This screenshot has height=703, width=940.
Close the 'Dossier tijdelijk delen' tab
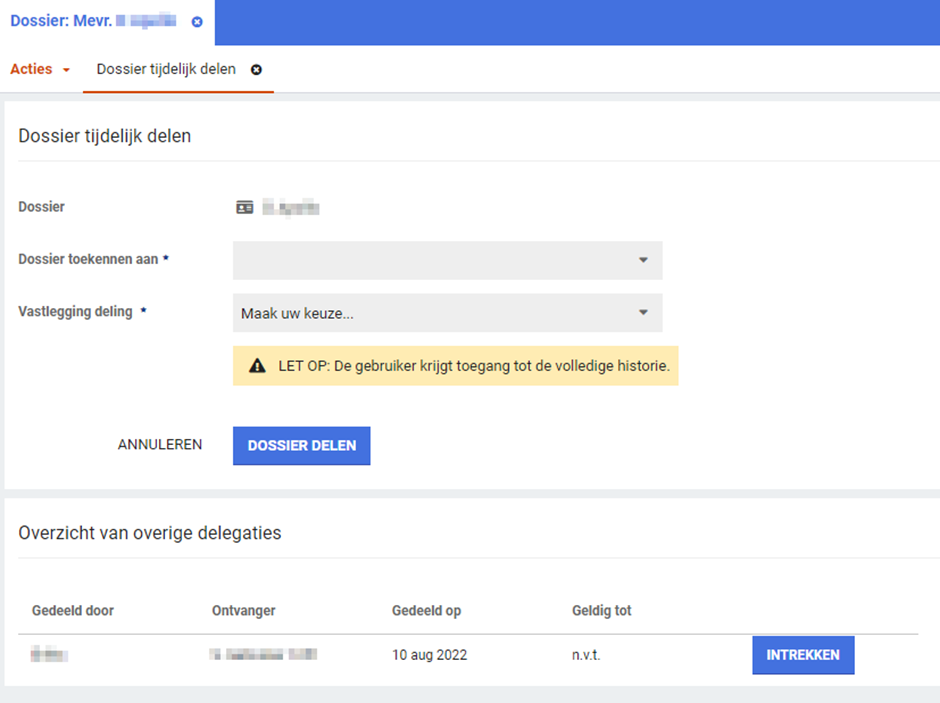pyautogui.click(x=257, y=70)
